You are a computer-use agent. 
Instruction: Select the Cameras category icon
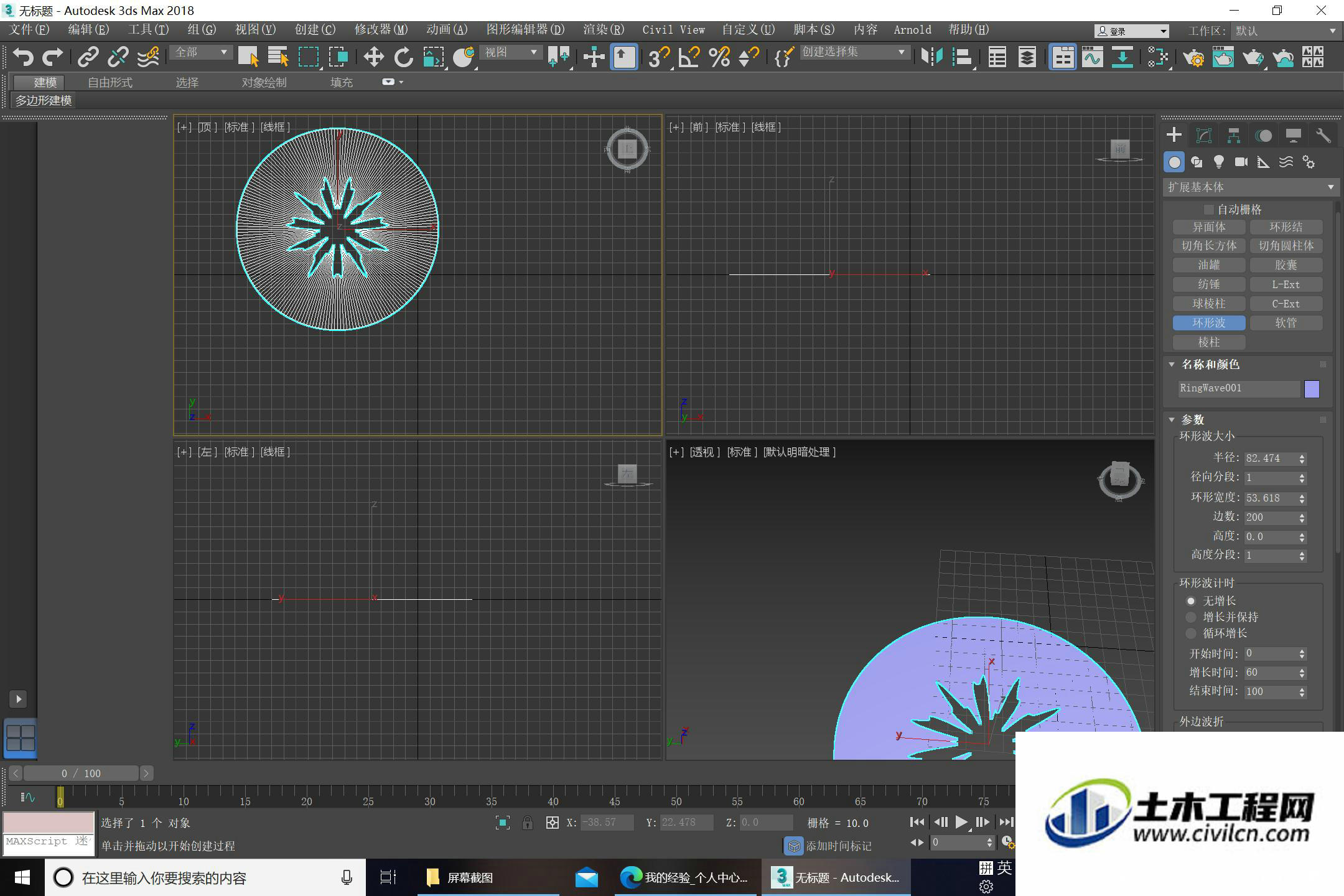1241,162
